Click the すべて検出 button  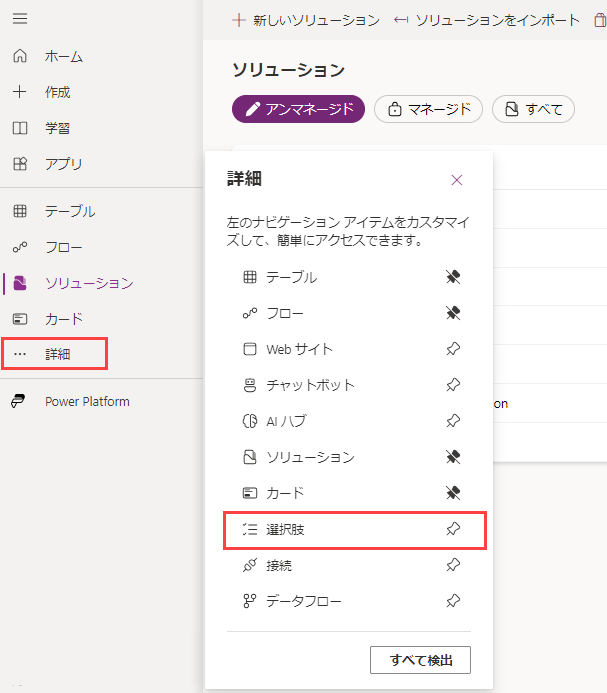420,660
